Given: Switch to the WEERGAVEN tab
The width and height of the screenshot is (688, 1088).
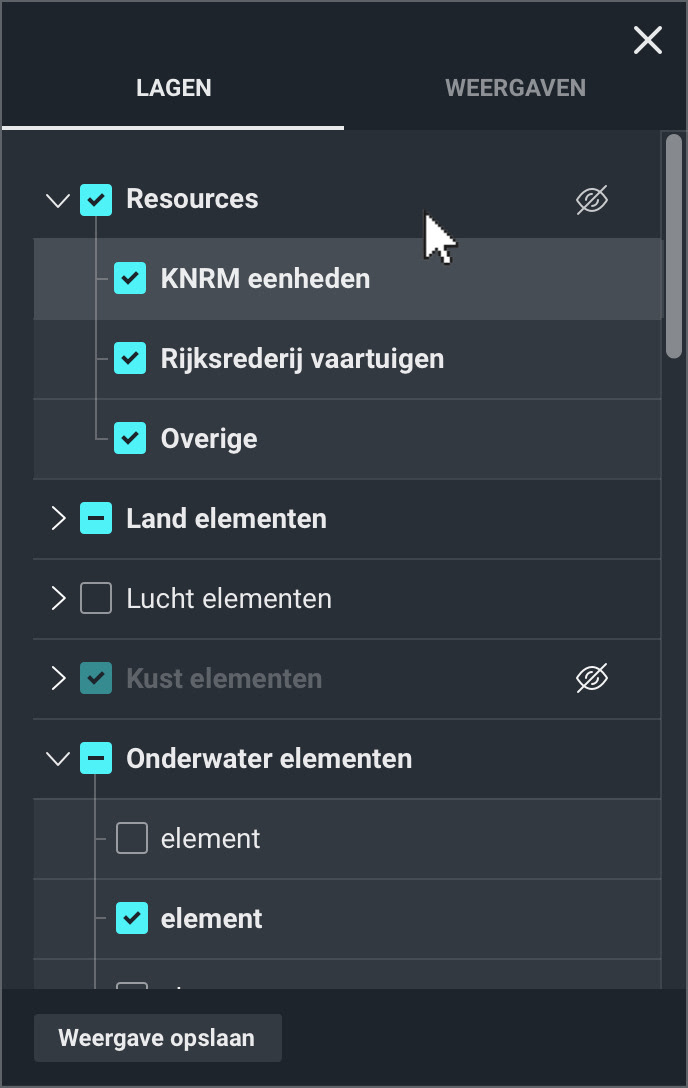Looking at the screenshot, I should pos(515,88).
